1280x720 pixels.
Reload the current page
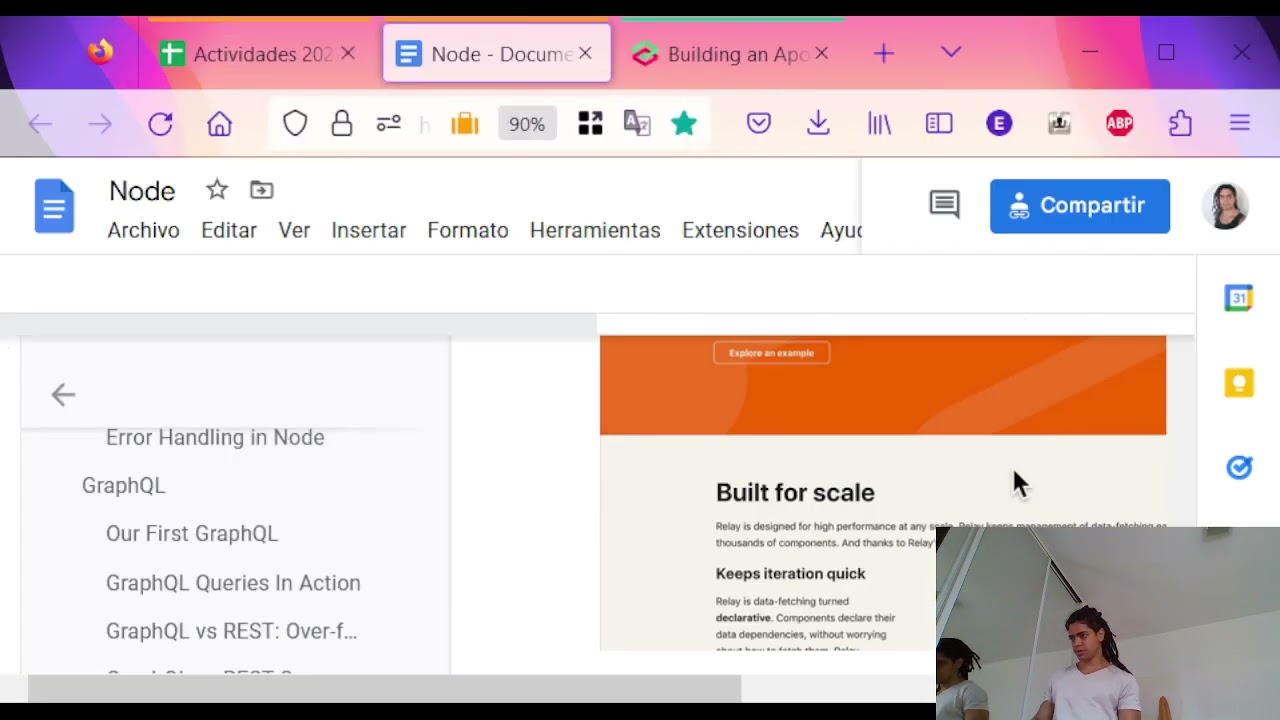pyautogui.click(x=160, y=124)
